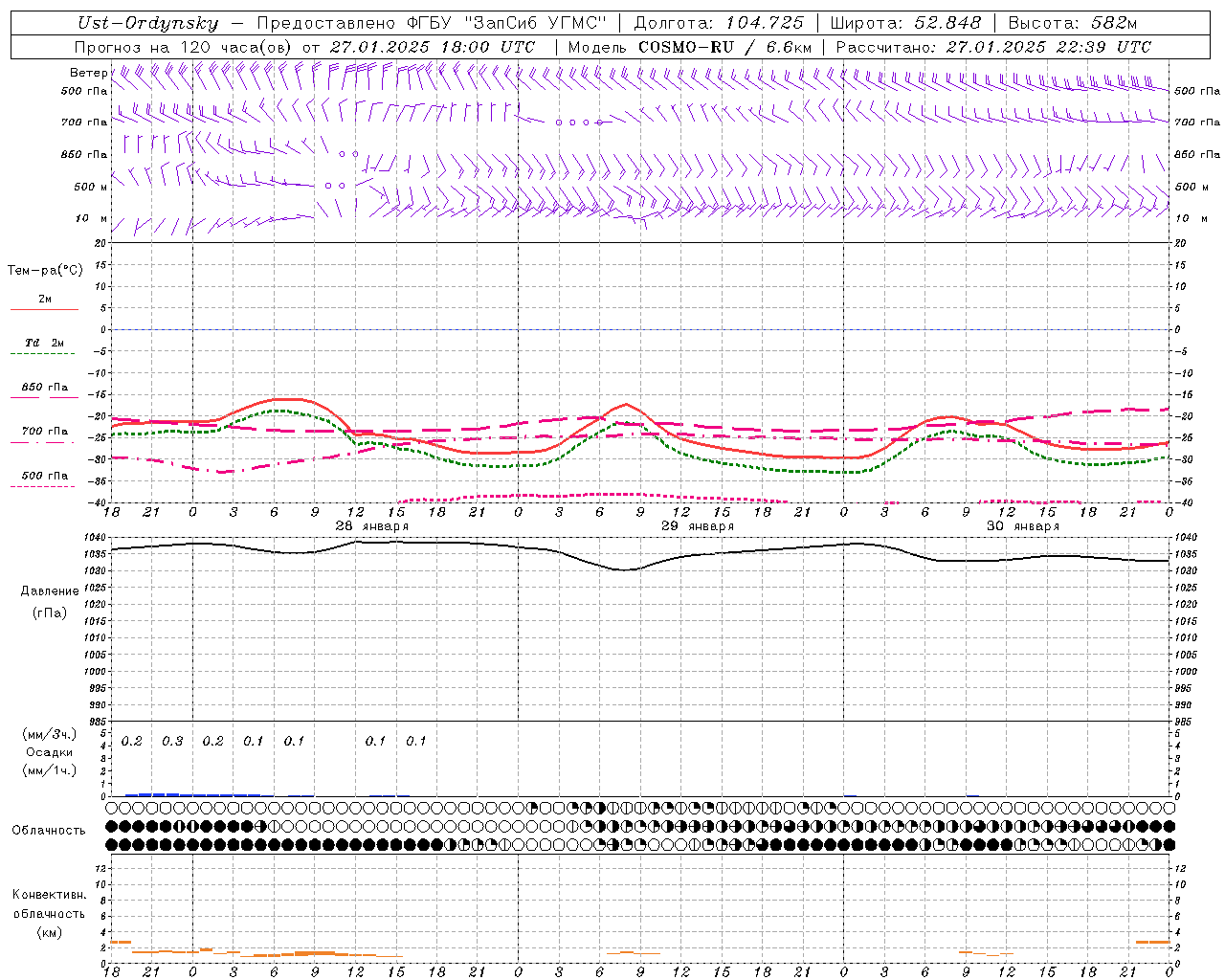Click the 'Конвективн.' convective cloud label
1225x980 pixels.
pyautogui.click(x=49, y=895)
